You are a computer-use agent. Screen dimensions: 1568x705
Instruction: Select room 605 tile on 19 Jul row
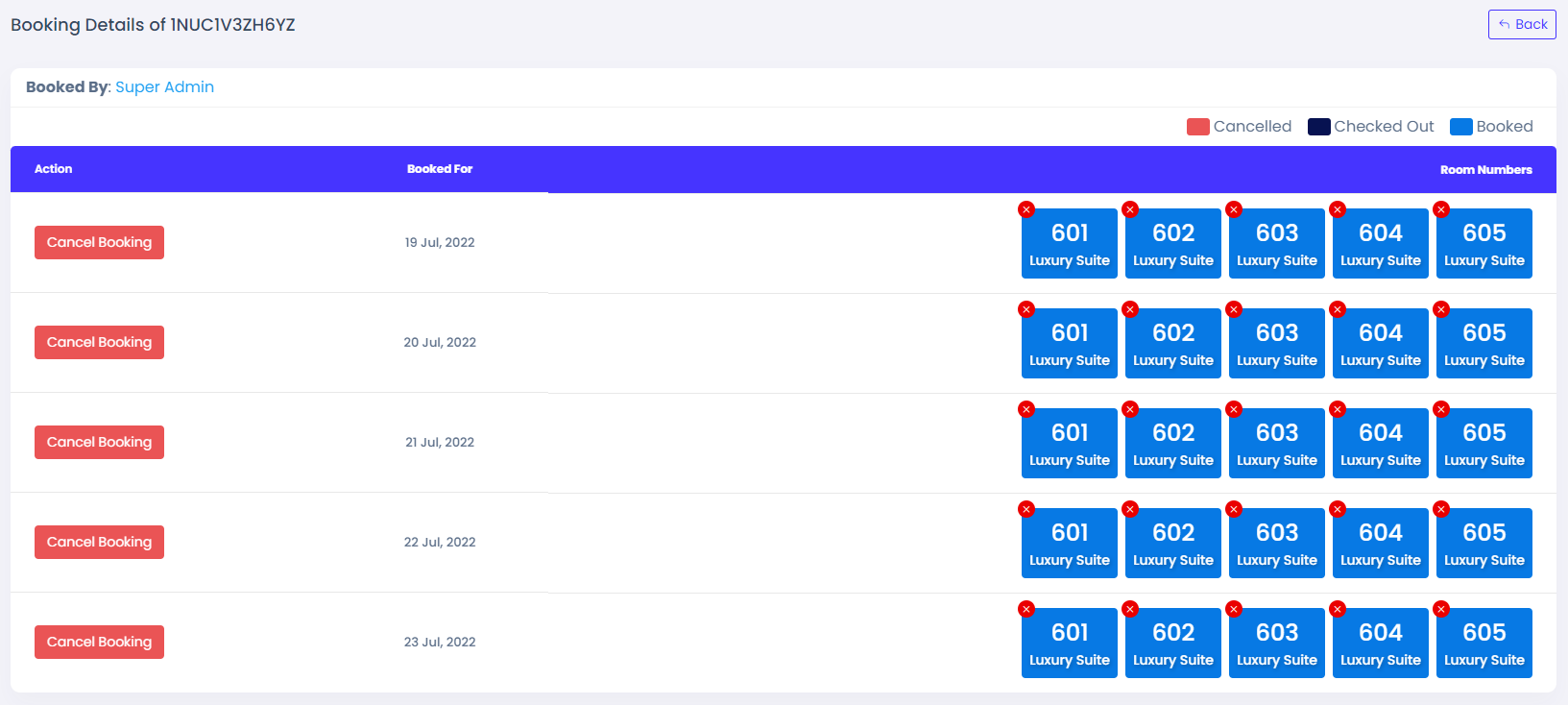coord(1484,245)
